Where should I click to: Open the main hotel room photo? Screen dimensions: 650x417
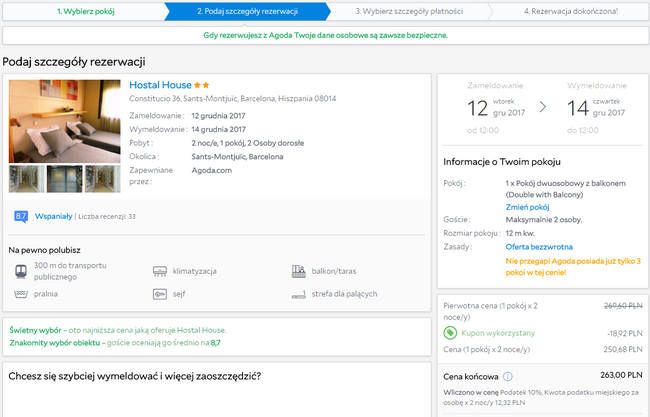click(x=64, y=120)
